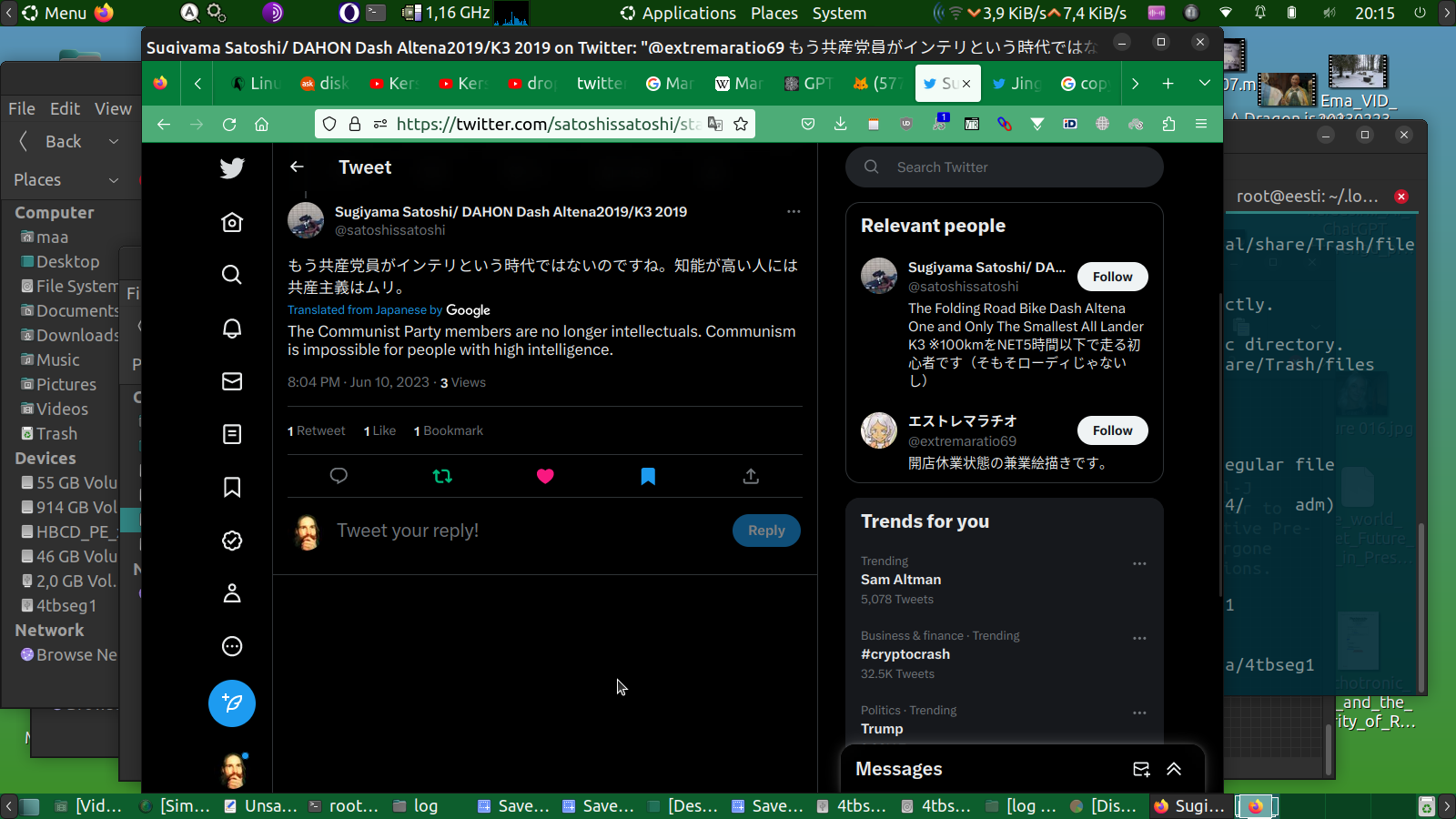Viewport: 1456px width, 819px height.
Task: Open the 1 Like list
Action: (x=379, y=430)
